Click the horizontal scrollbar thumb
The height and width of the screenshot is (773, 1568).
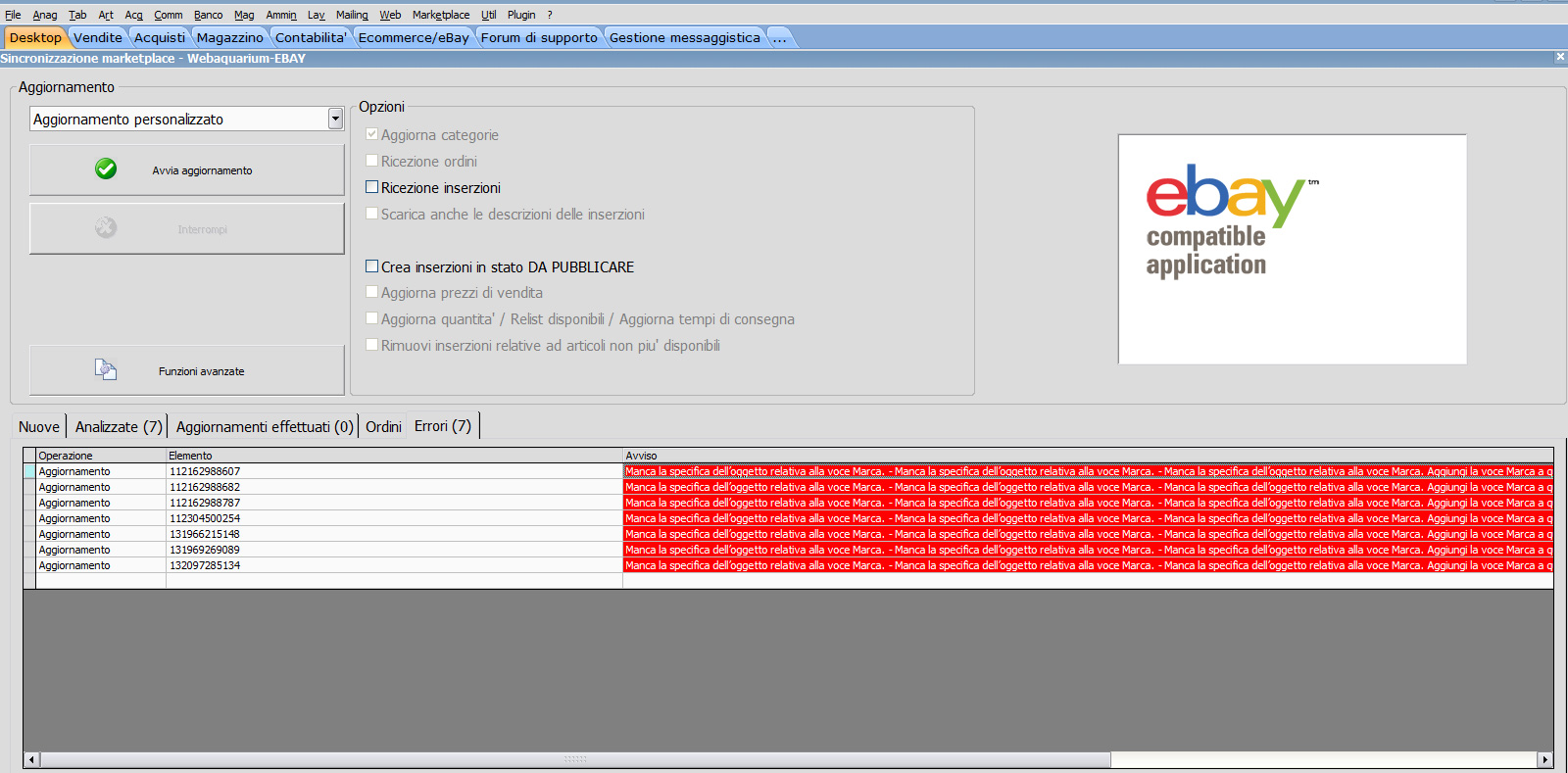pyautogui.click(x=575, y=759)
